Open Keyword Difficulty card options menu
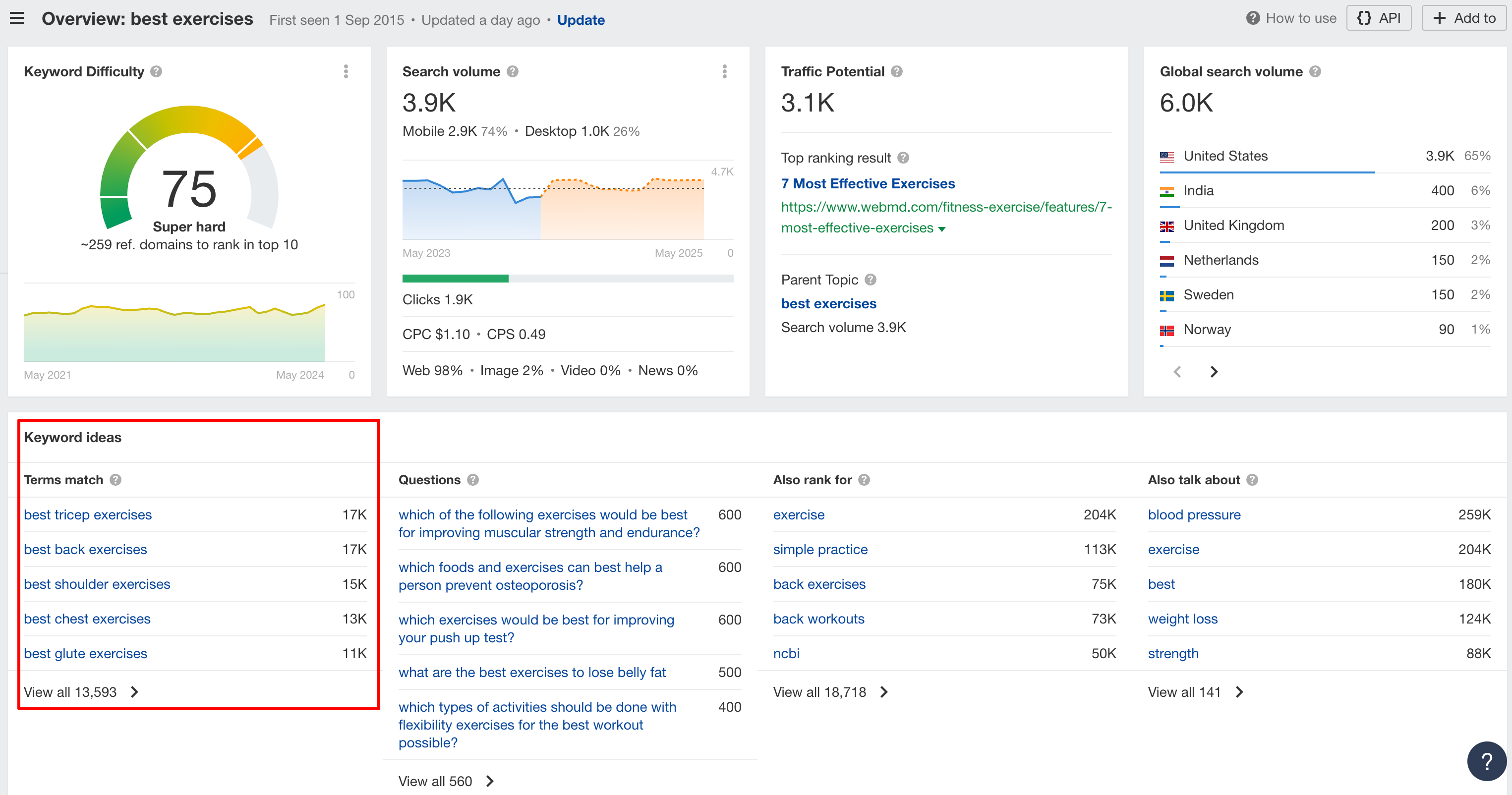Image resolution: width=1512 pixels, height=795 pixels. [346, 71]
